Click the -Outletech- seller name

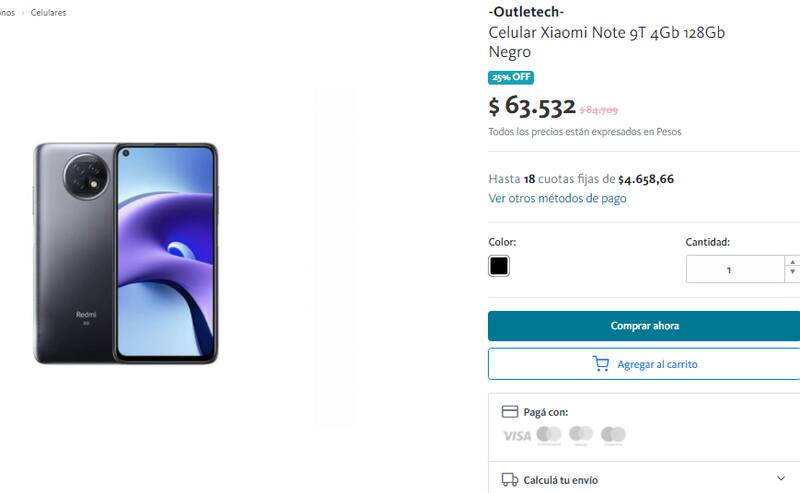pyautogui.click(x=526, y=11)
